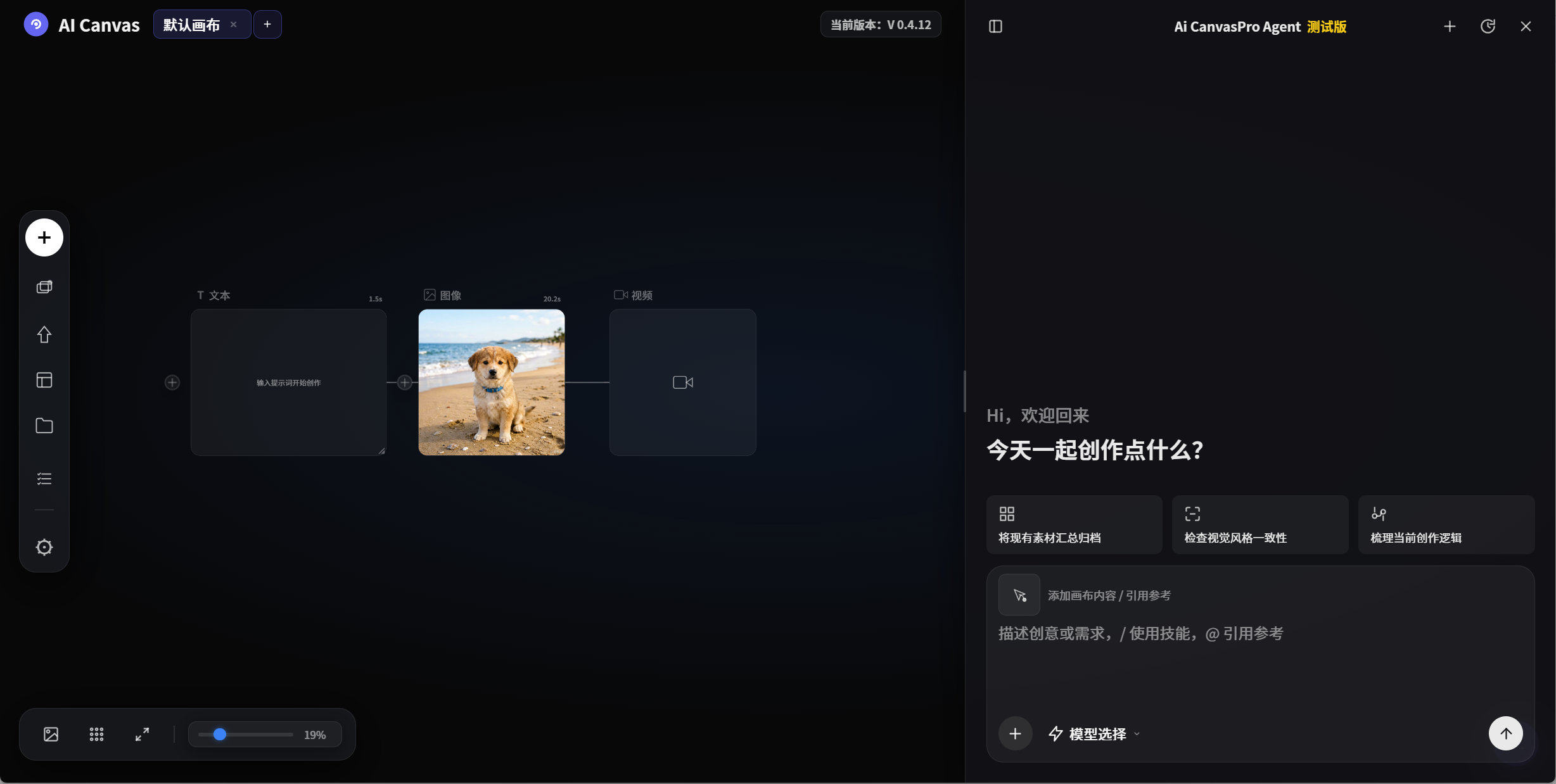Screen dimensions: 1556x784
Task: Open the settings icon in the sidebar
Action: click(44, 547)
